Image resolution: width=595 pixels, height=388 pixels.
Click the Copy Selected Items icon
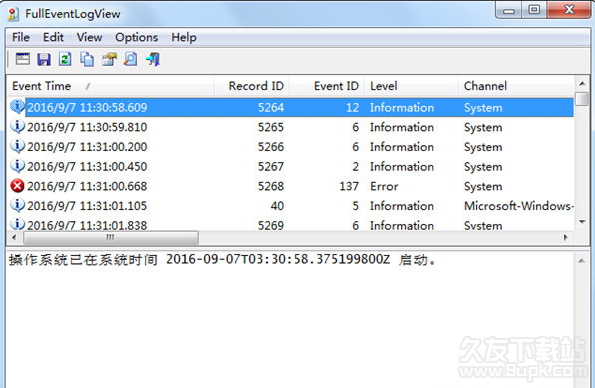coord(87,59)
